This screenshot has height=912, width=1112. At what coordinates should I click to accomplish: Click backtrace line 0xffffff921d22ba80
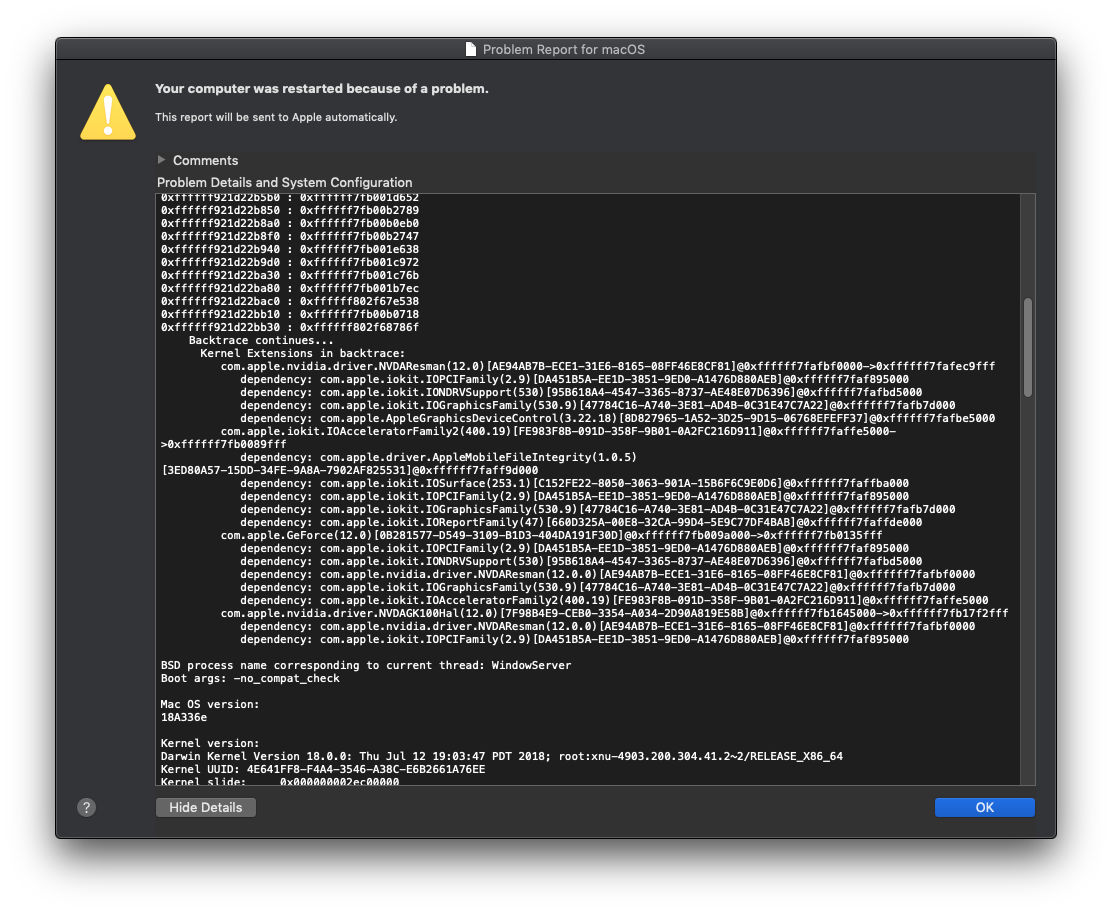290,288
